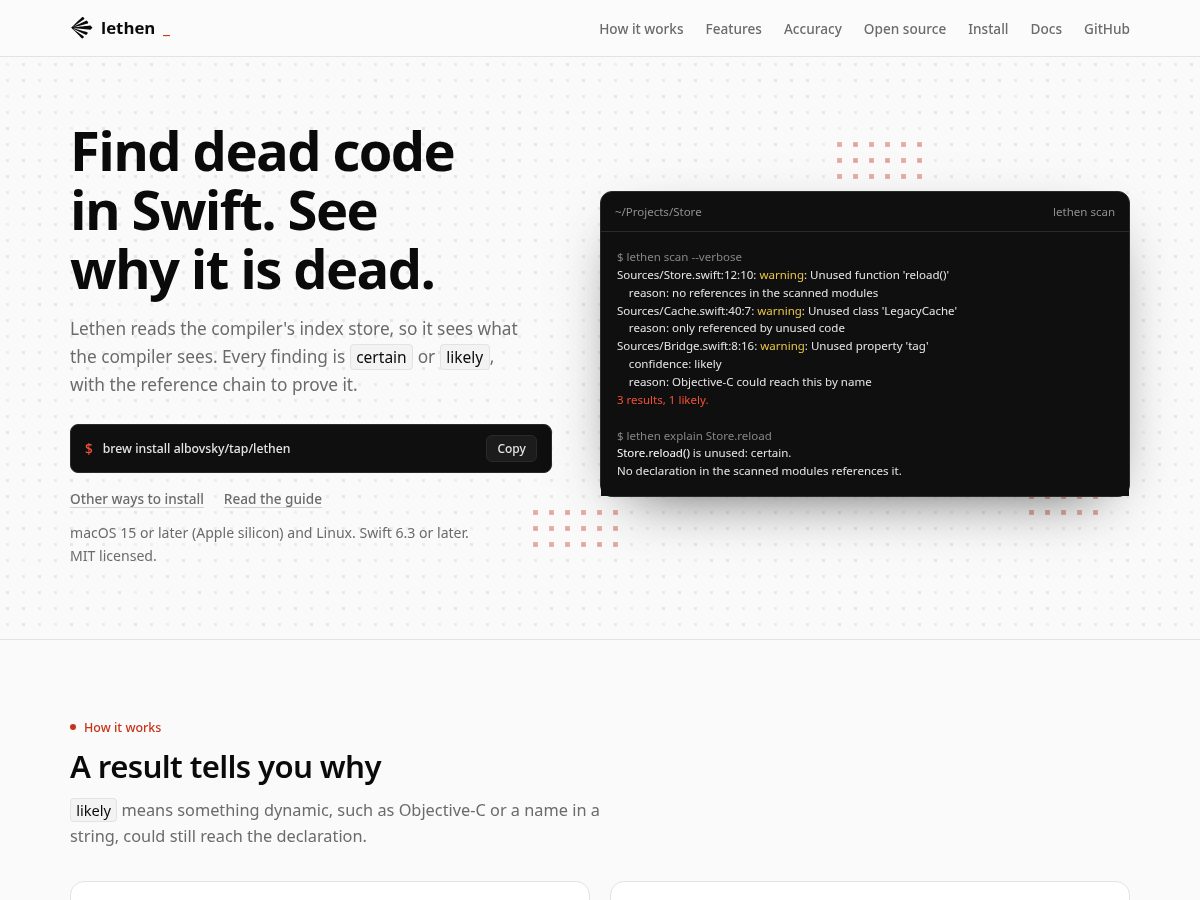Jump to Install from the header

[988, 29]
